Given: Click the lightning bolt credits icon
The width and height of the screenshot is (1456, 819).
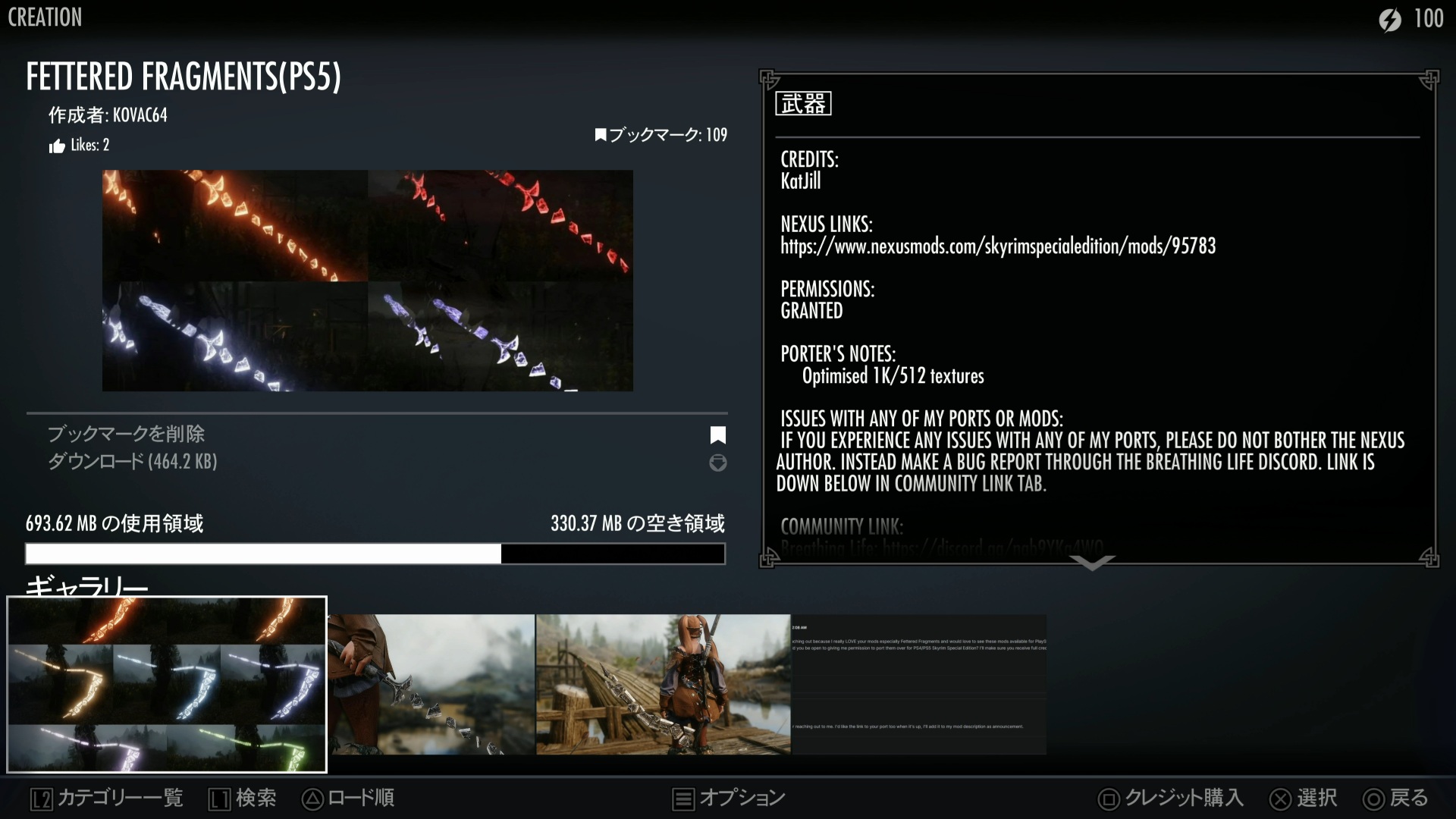Looking at the screenshot, I should click(1390, 20).
